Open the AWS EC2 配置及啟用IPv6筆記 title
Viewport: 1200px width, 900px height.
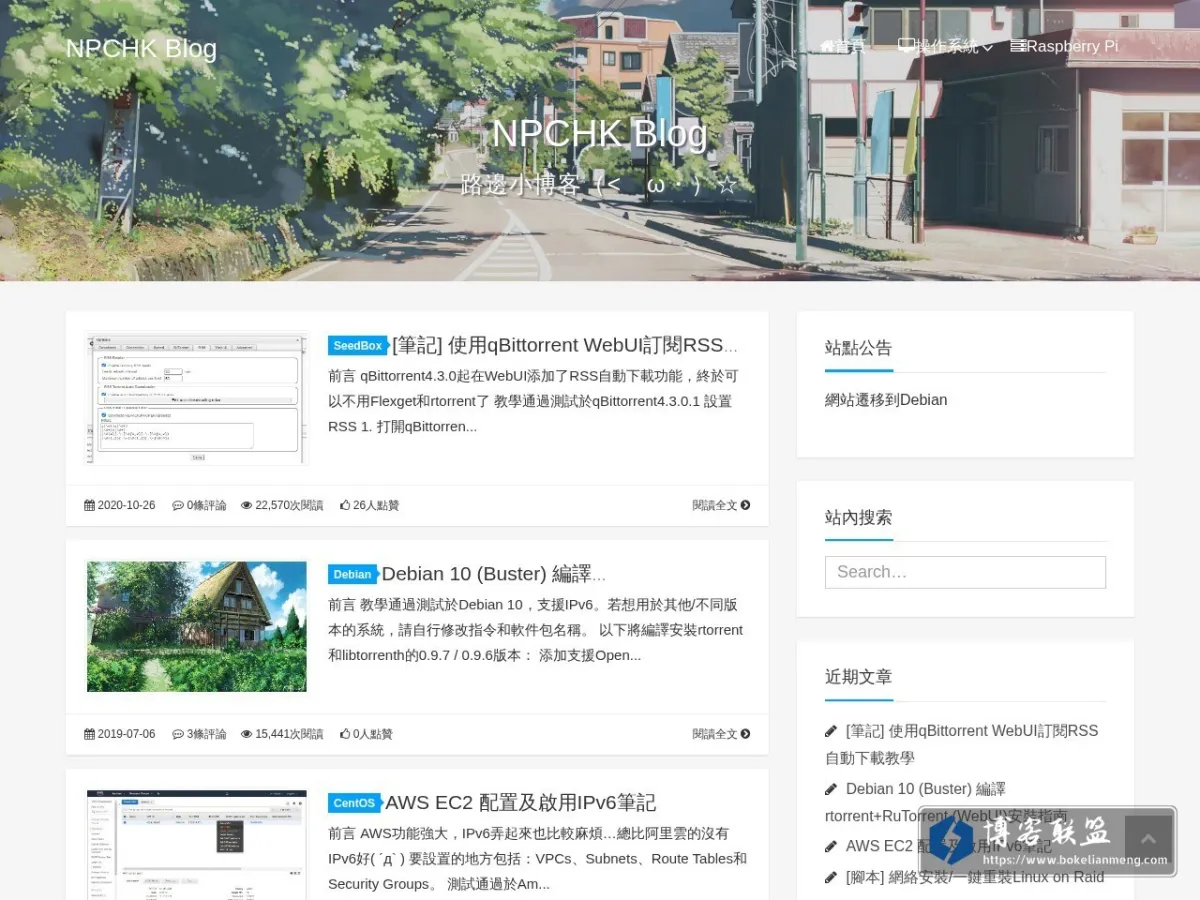click(521, 802)
